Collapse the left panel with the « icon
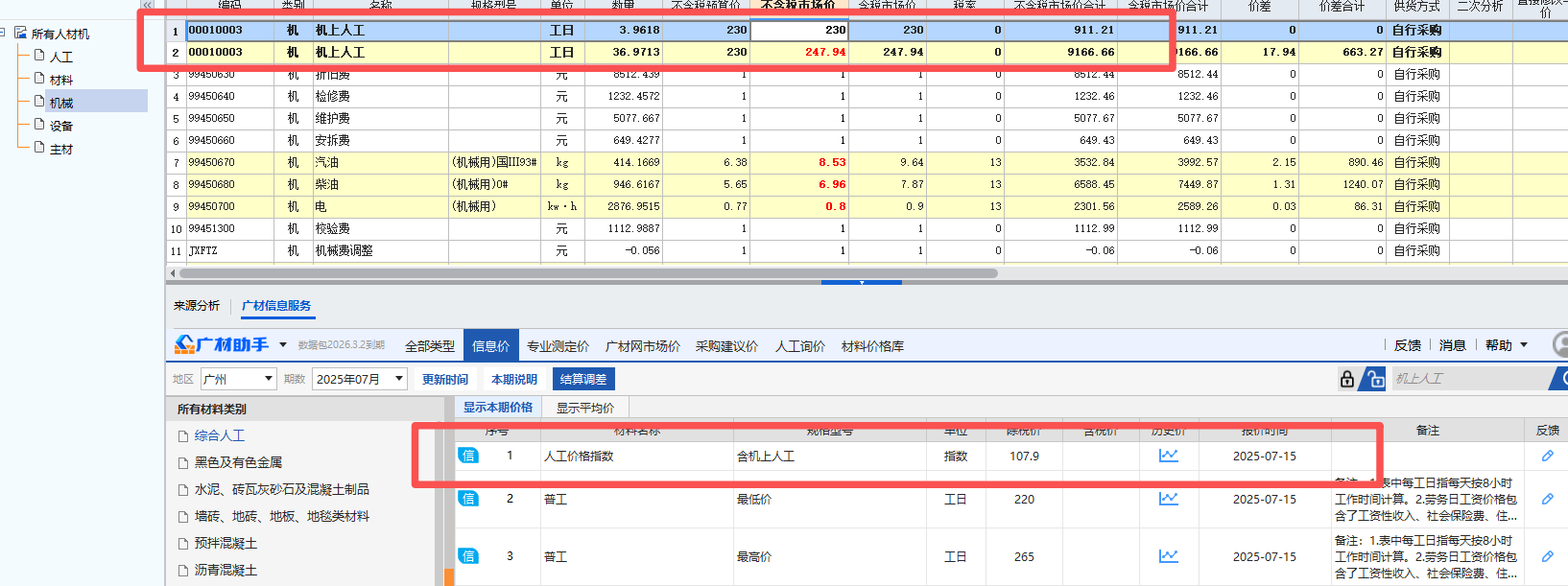 point(147,5)
